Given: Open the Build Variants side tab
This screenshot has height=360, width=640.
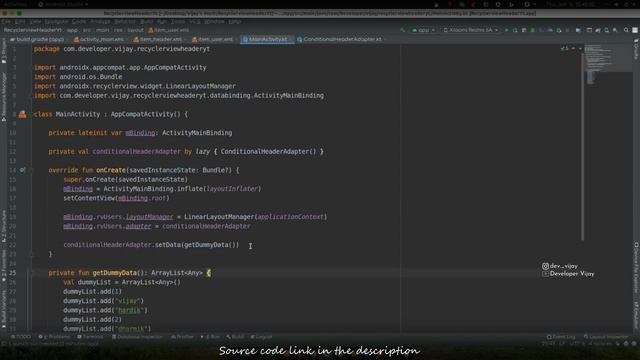Looking at the screenshot, I should [x=4, y=309].
